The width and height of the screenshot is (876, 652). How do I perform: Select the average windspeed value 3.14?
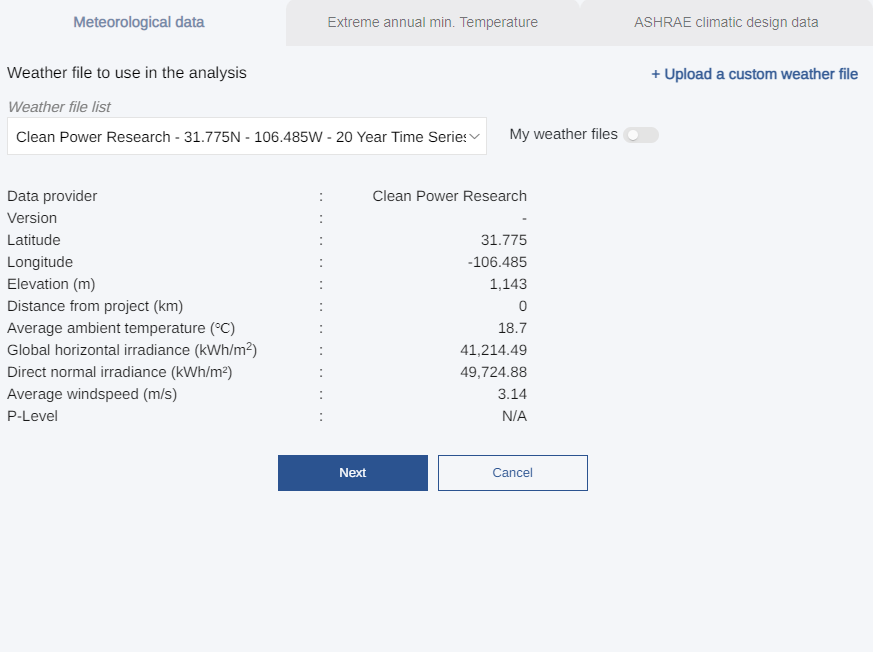tap(512, 393)
